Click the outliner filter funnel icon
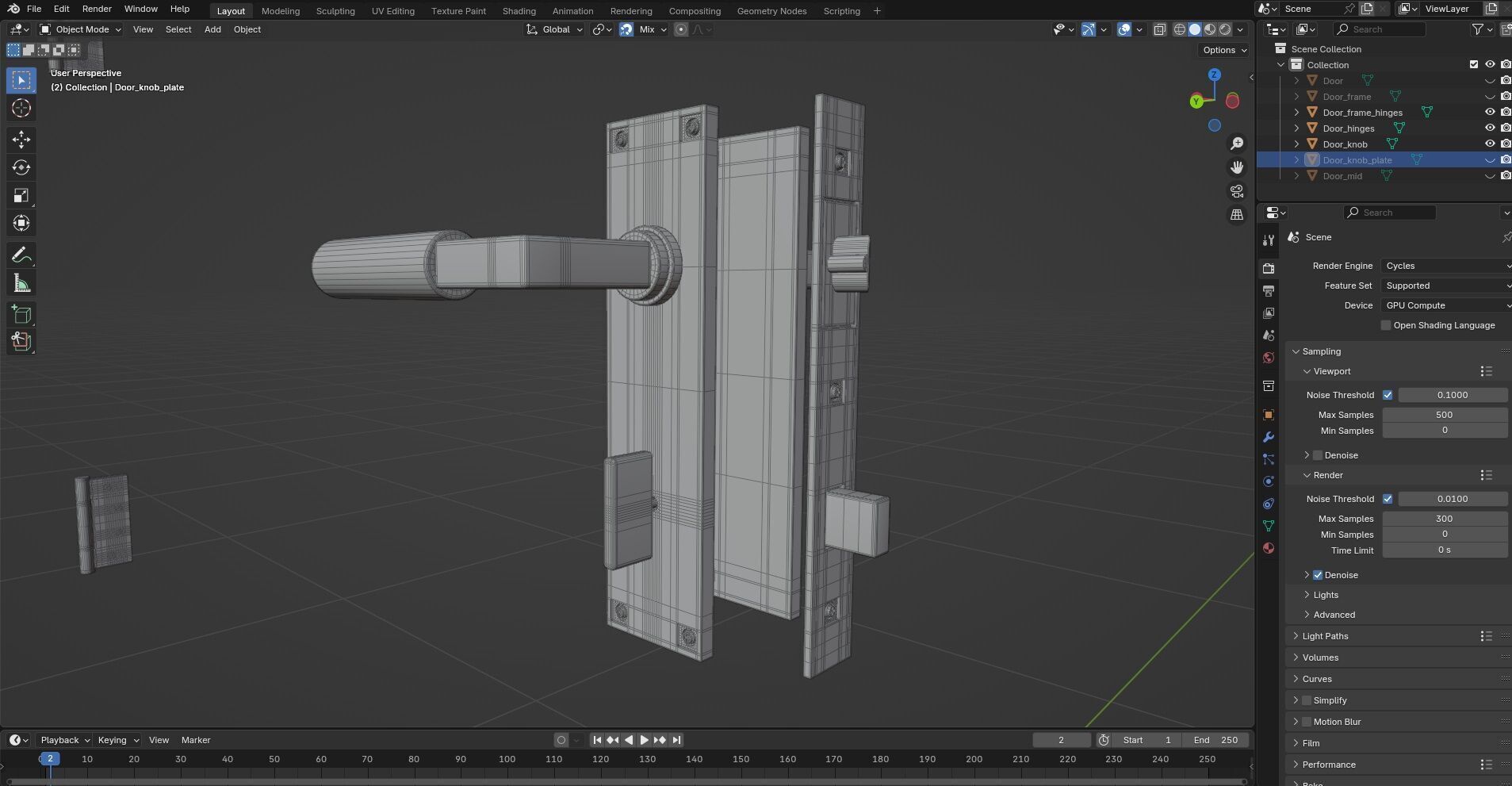 point(1478,29)
